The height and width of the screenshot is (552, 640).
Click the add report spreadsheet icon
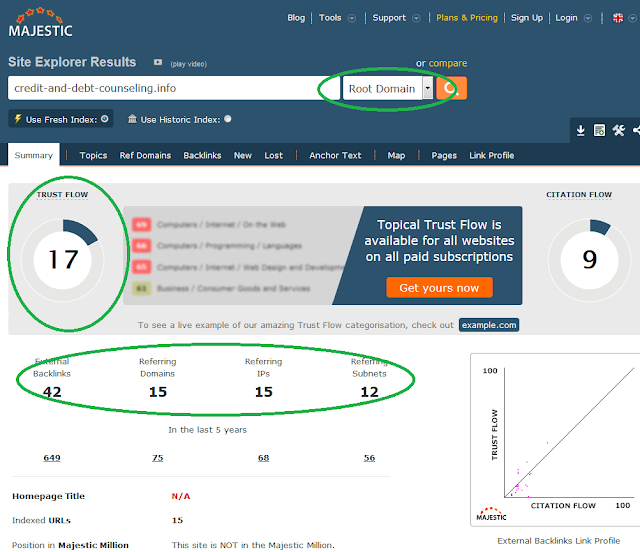pos(599,131)
